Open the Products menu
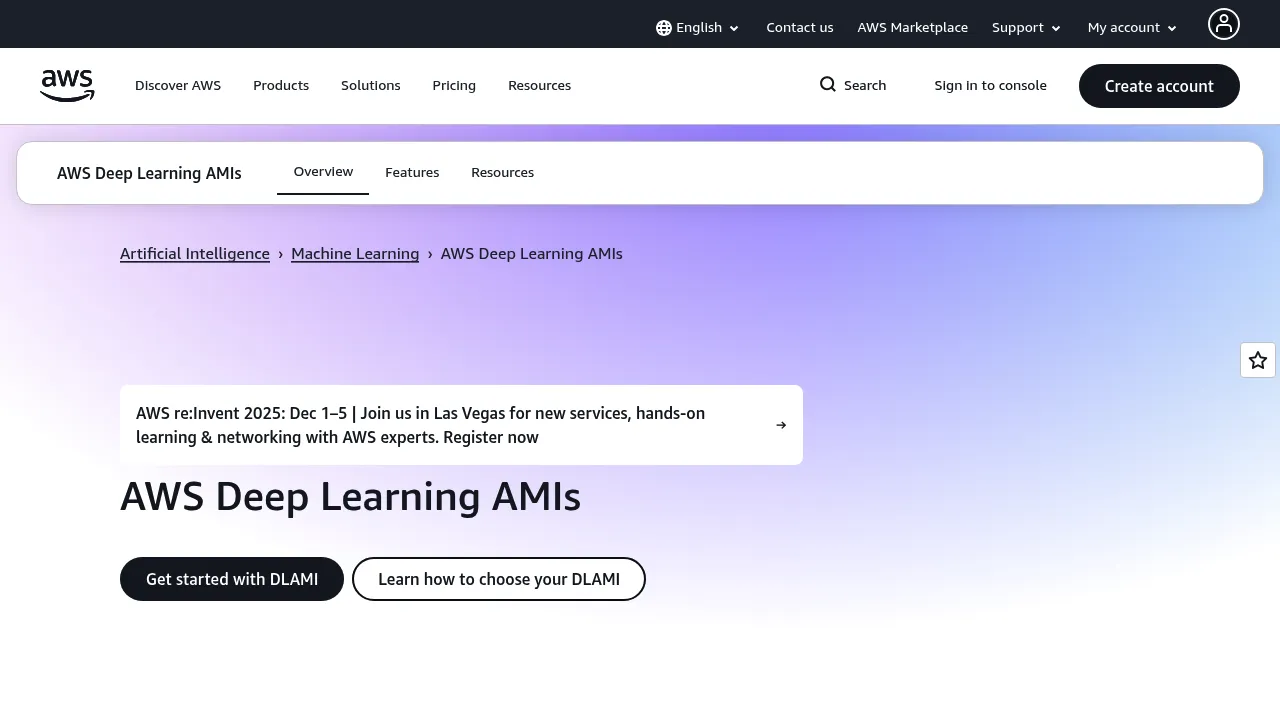The image size is (1280, 720). tap(281, 86)
